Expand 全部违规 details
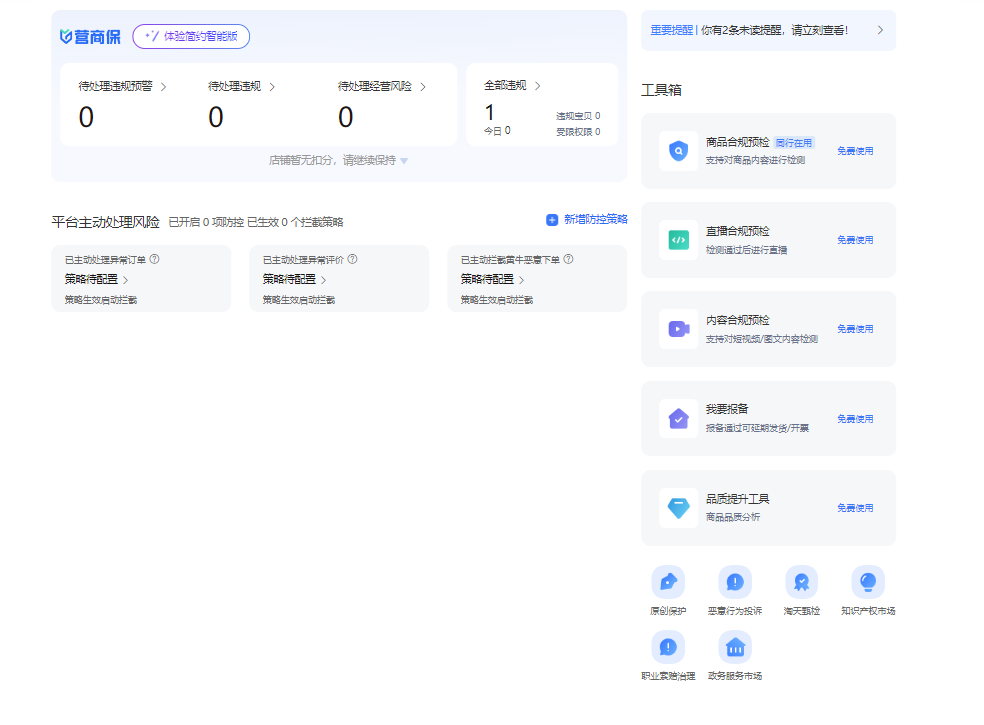The height and width of the screenshot is (725, 984). (537, 86)
